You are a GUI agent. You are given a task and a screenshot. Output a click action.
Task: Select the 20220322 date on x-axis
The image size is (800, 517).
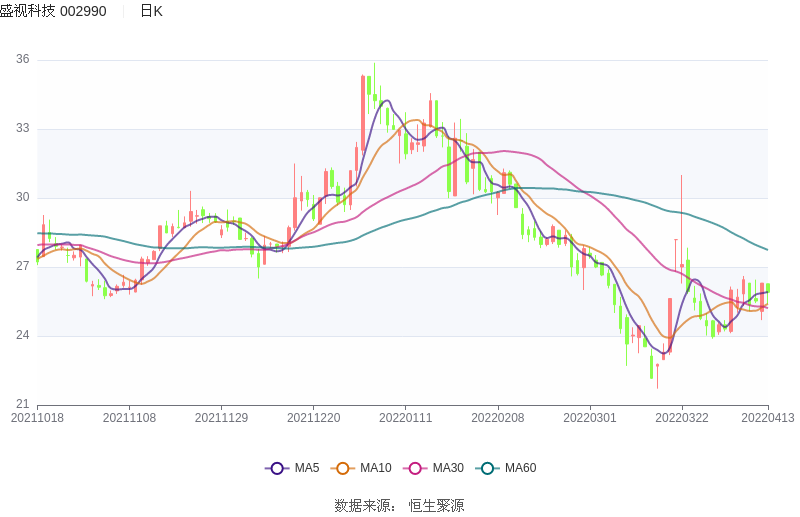(x=681, y=418)
